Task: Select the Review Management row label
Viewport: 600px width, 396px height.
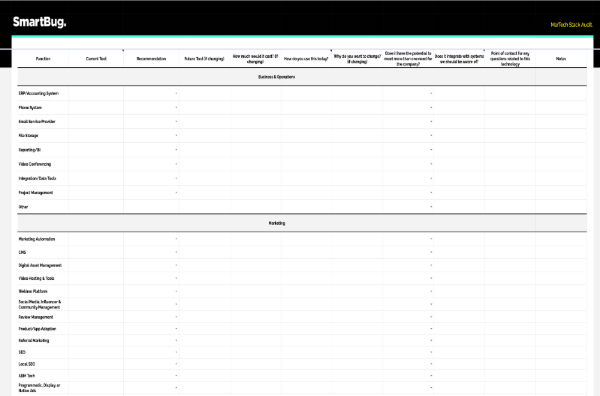Action: tap(36, 317)
